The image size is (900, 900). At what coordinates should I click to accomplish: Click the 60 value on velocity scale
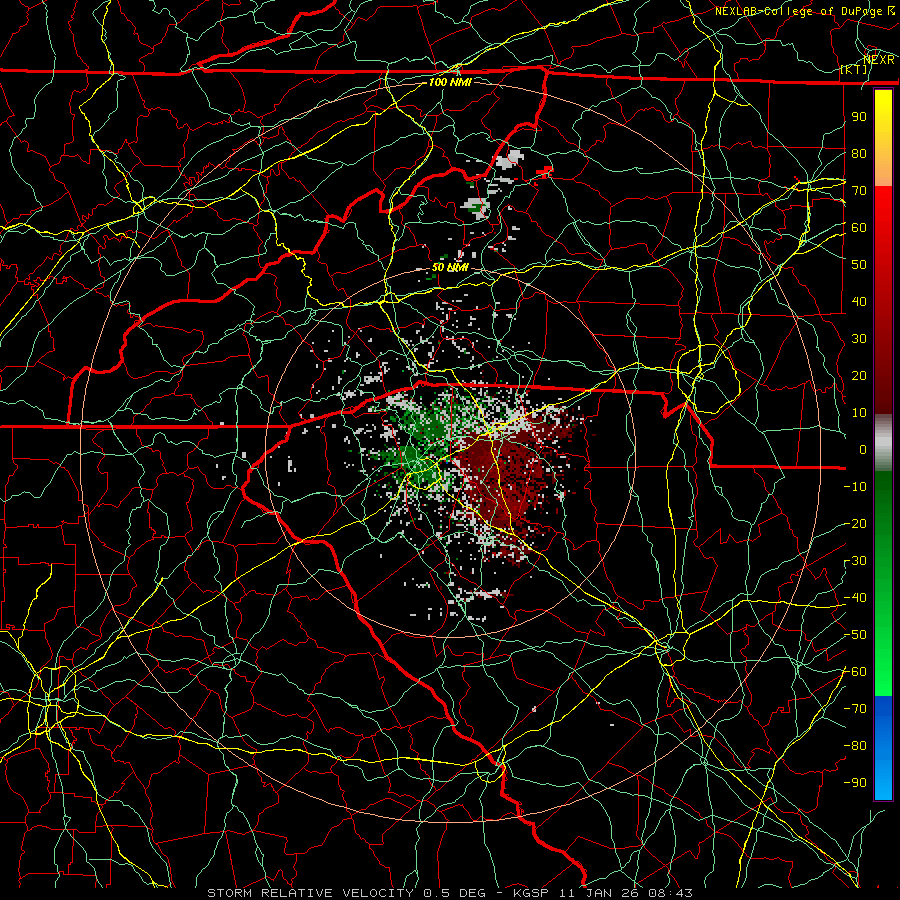(859, 227)
